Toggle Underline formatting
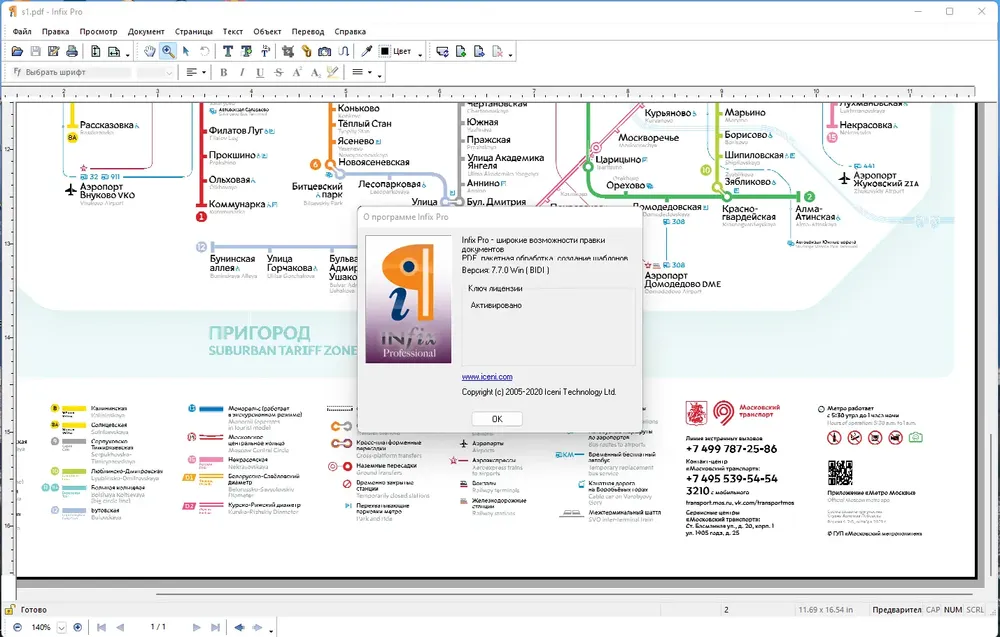This screenshot has width=1000, height=637. (x=260, y=73)
